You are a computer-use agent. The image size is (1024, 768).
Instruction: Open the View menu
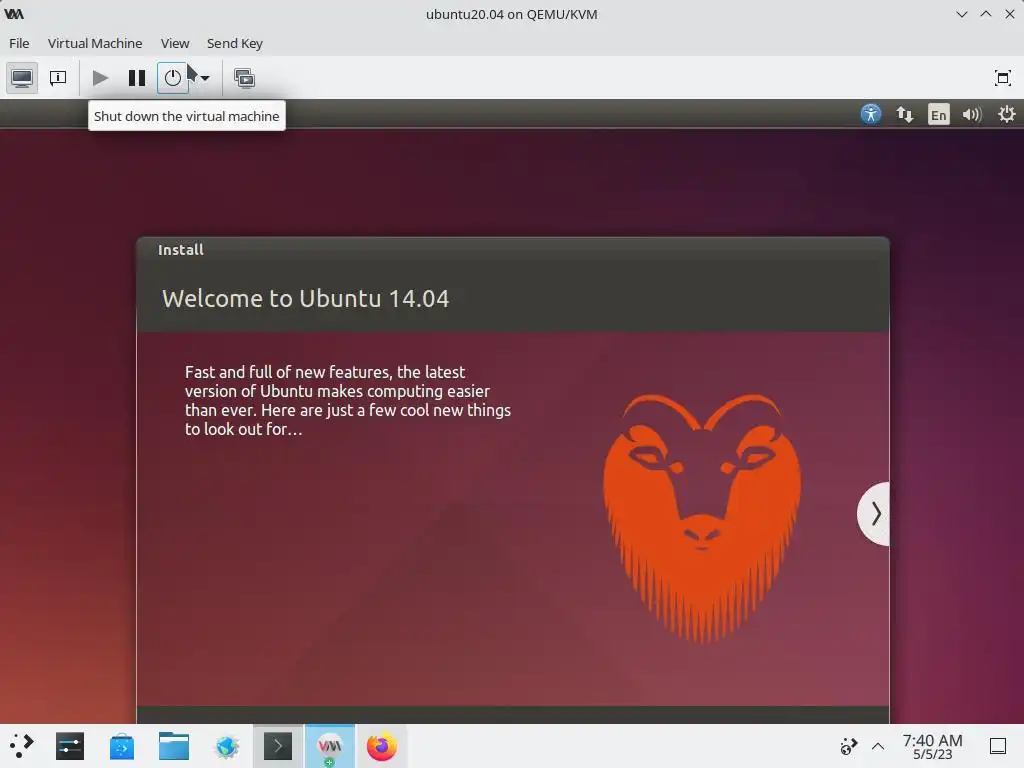[175, 43]
